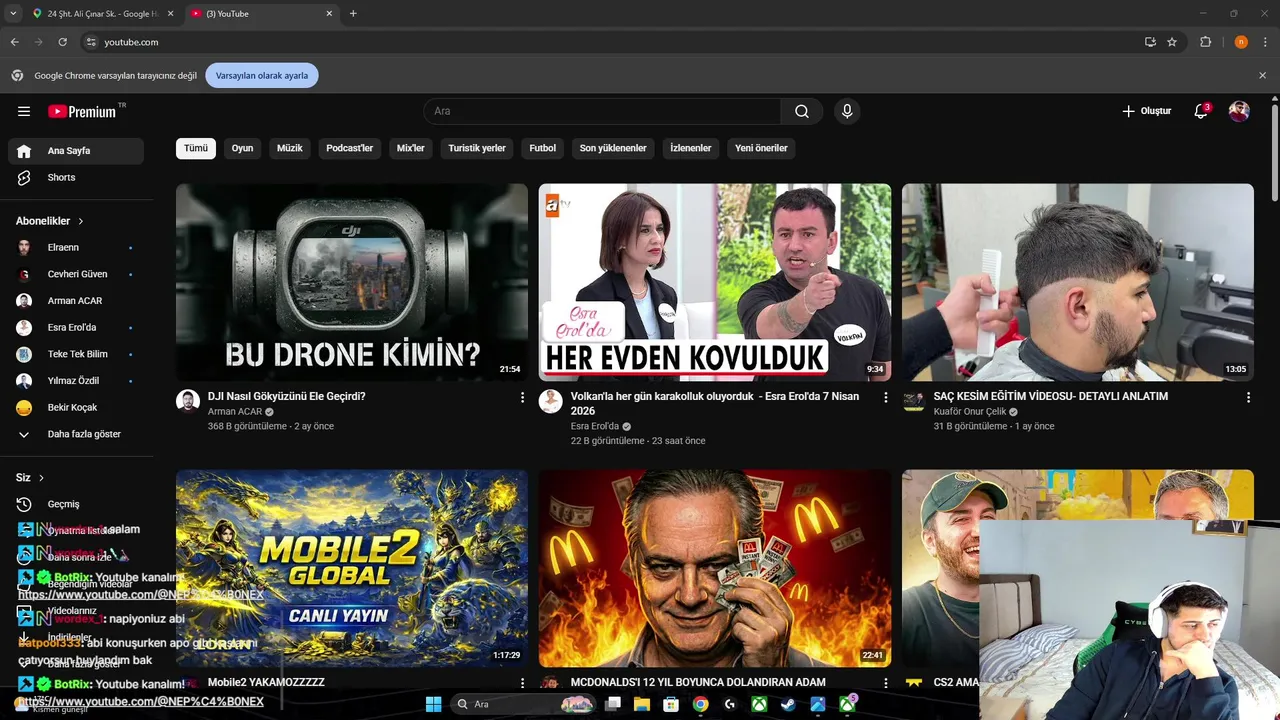Open BU DRONE KİMİN video thumbnail
Viewport: 1280px width, 720px height.
tap(352, 282)
